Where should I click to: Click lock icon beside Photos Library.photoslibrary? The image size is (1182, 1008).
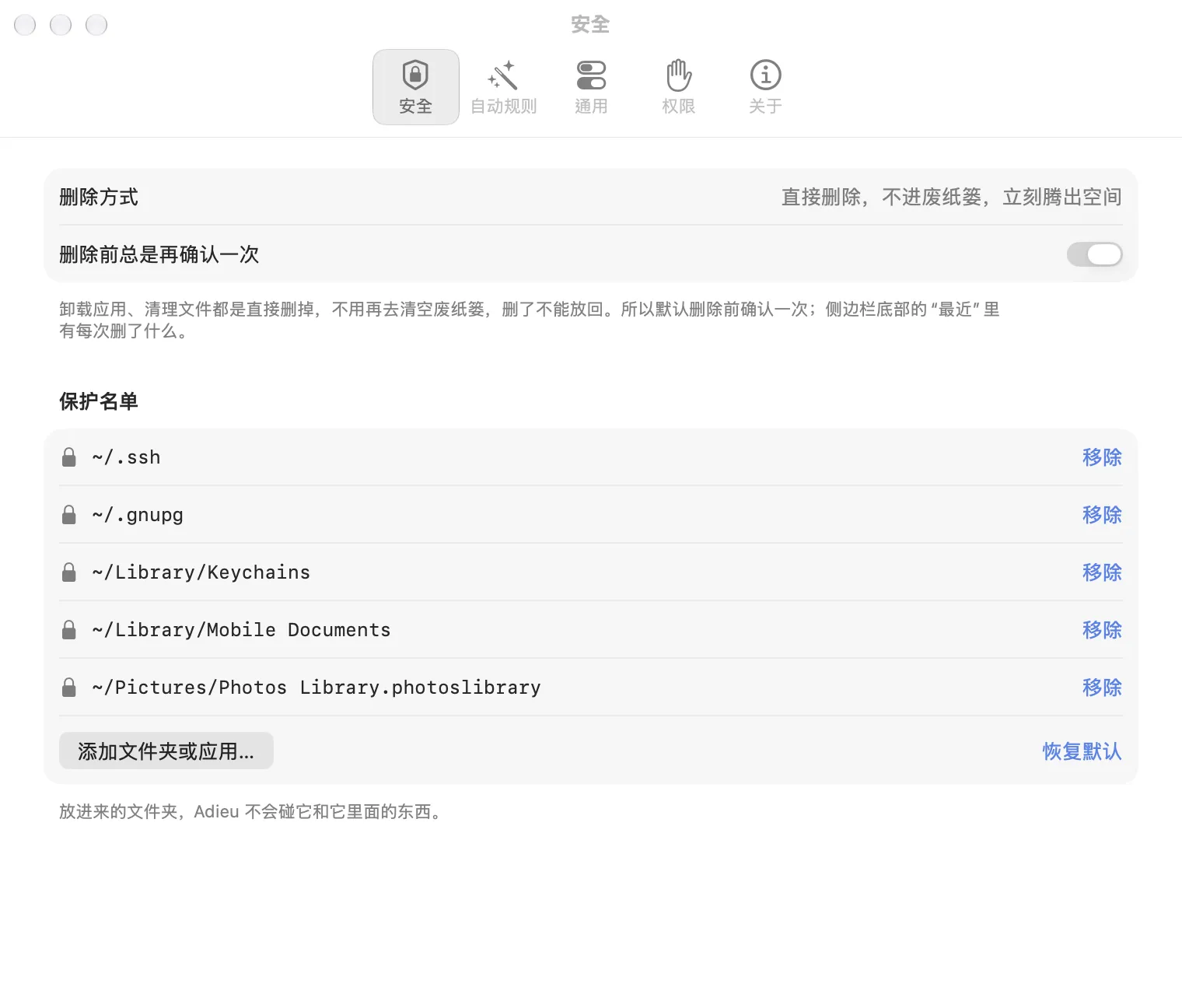69,688
